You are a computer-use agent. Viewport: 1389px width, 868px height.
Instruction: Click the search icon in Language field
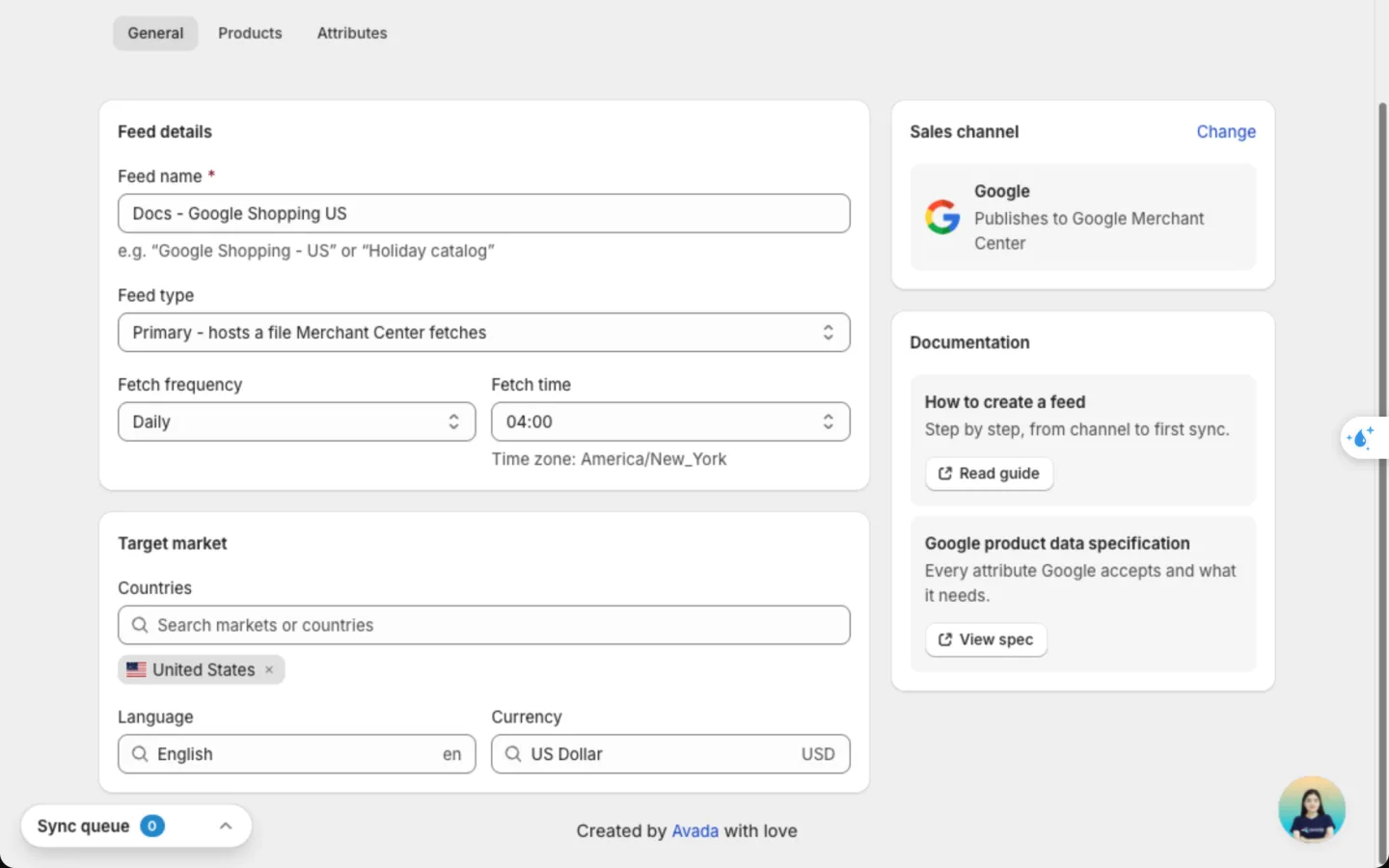(x=140, y=754)
